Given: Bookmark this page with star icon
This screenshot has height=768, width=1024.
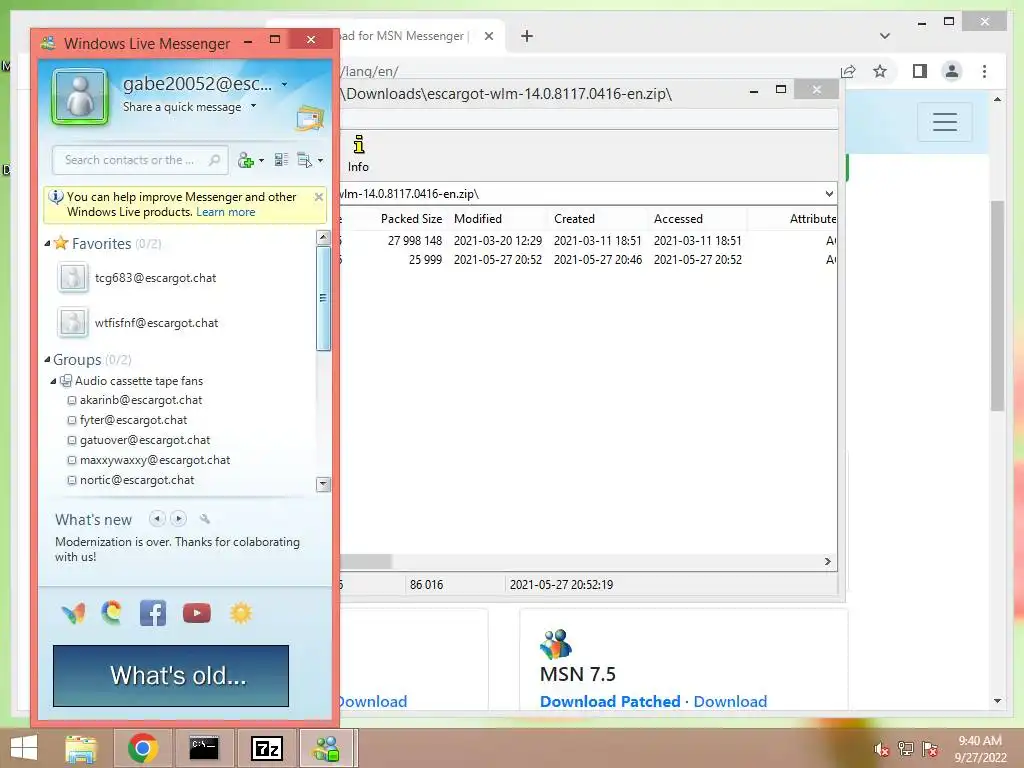Looking at the screenshot, I should (880, 71).
